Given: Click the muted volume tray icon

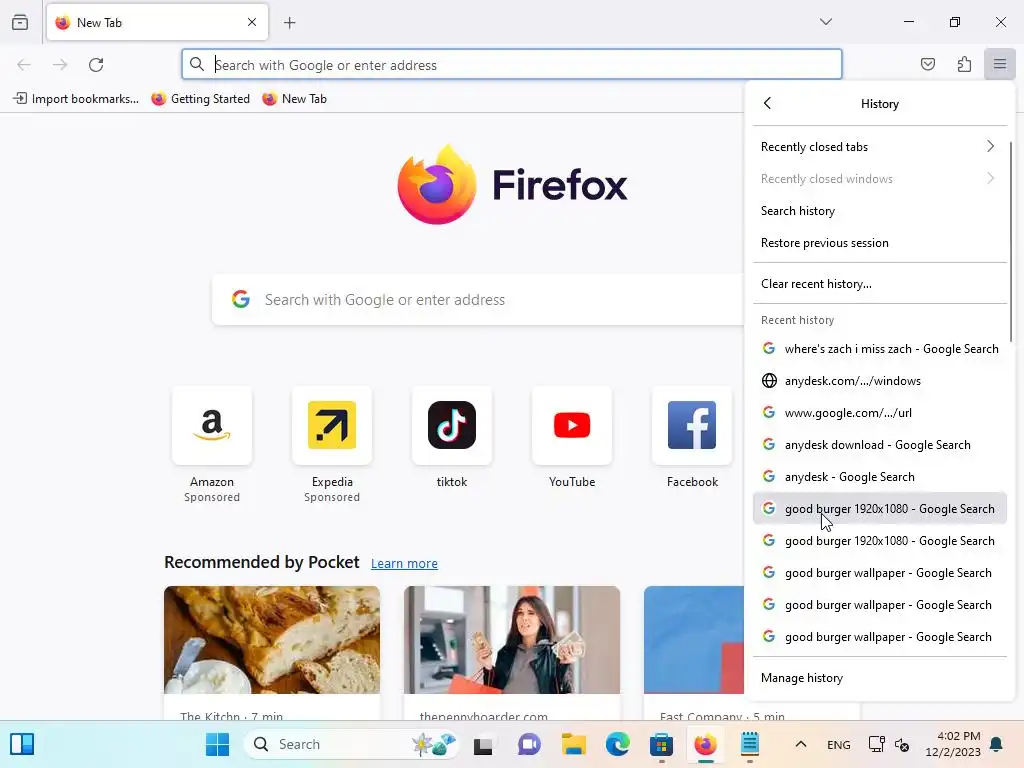Looking at the screenshot, I should pos(902,744).
